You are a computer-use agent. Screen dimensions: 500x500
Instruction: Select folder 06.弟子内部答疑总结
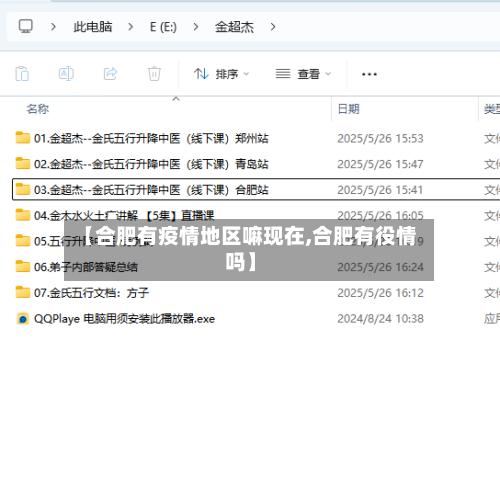tap(86, 267)
